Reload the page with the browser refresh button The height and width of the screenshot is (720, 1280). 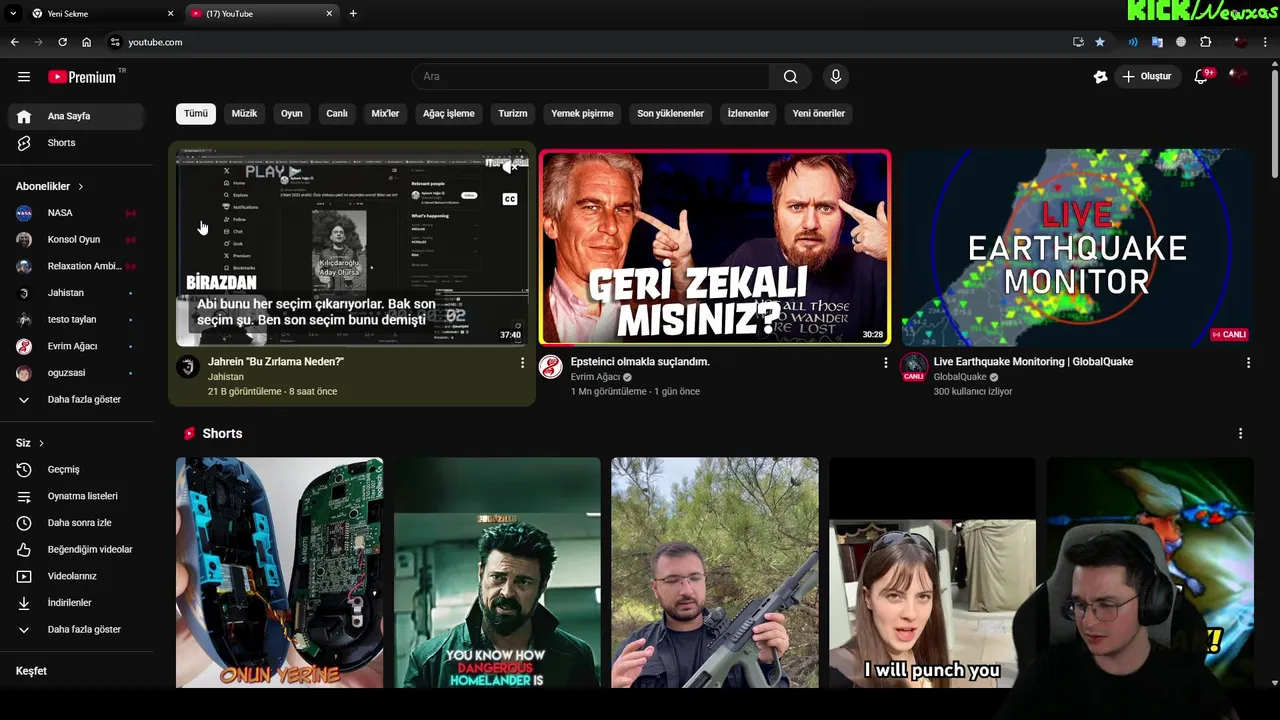pyautogui.click(x=62, y=42)
